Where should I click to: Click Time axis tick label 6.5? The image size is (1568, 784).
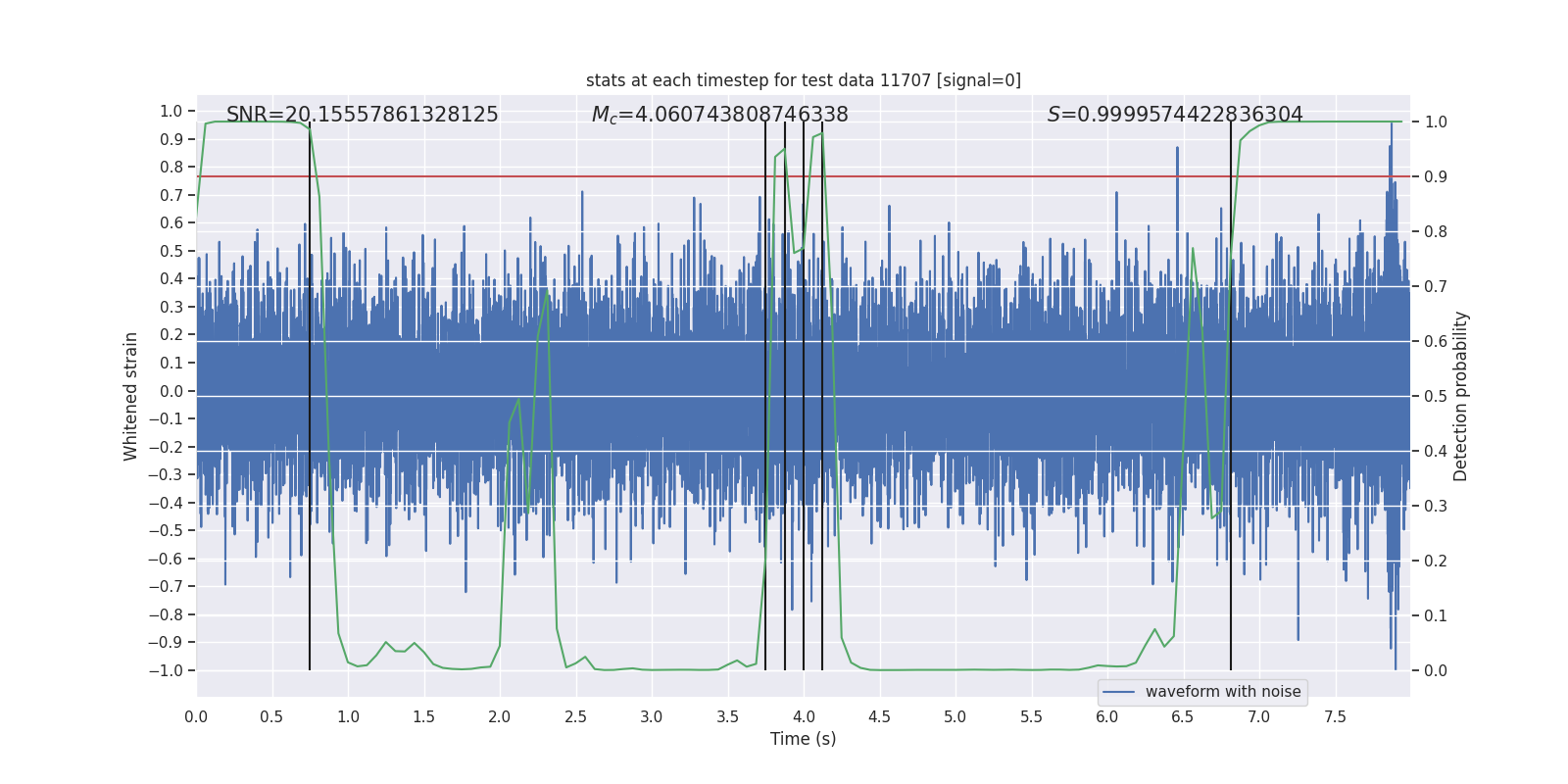coord(1183,716)
